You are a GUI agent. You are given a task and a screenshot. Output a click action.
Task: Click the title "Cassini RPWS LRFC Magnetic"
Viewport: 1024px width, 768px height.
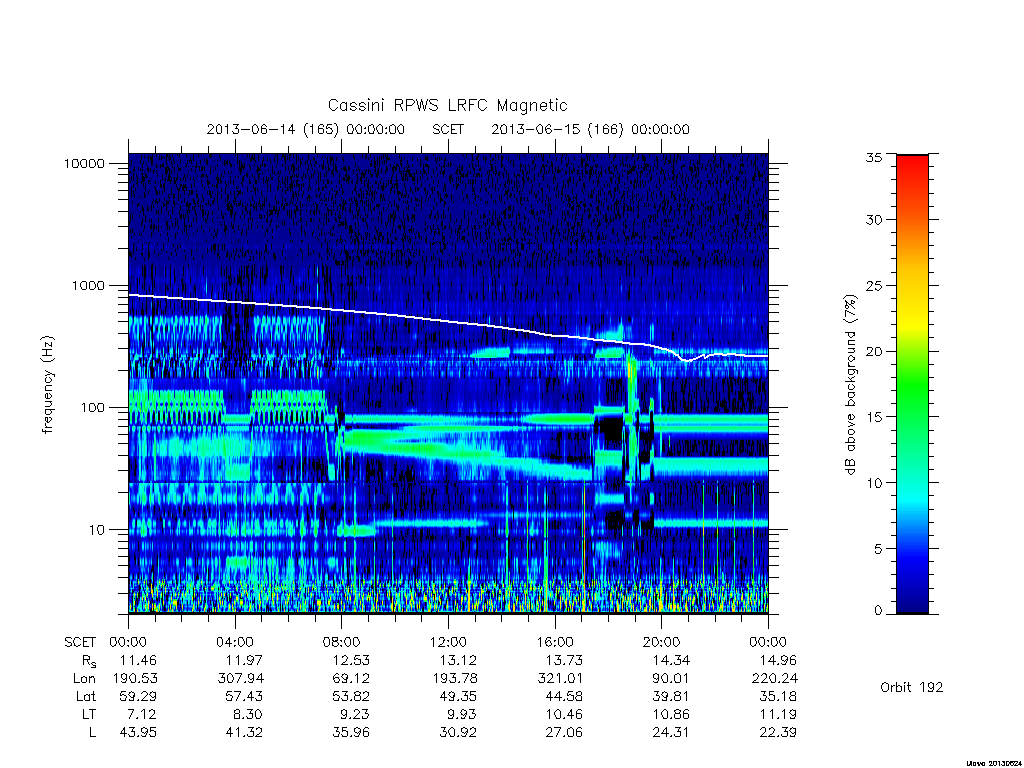click(x=447, y=106)
